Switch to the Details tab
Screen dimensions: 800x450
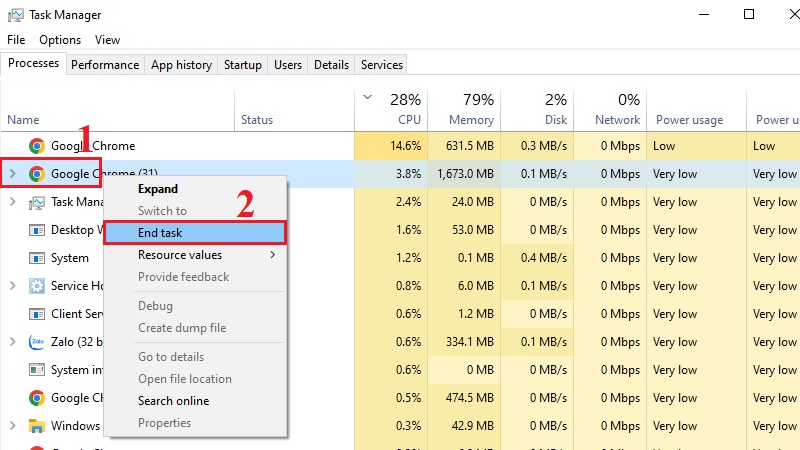[x=332, y=65]
